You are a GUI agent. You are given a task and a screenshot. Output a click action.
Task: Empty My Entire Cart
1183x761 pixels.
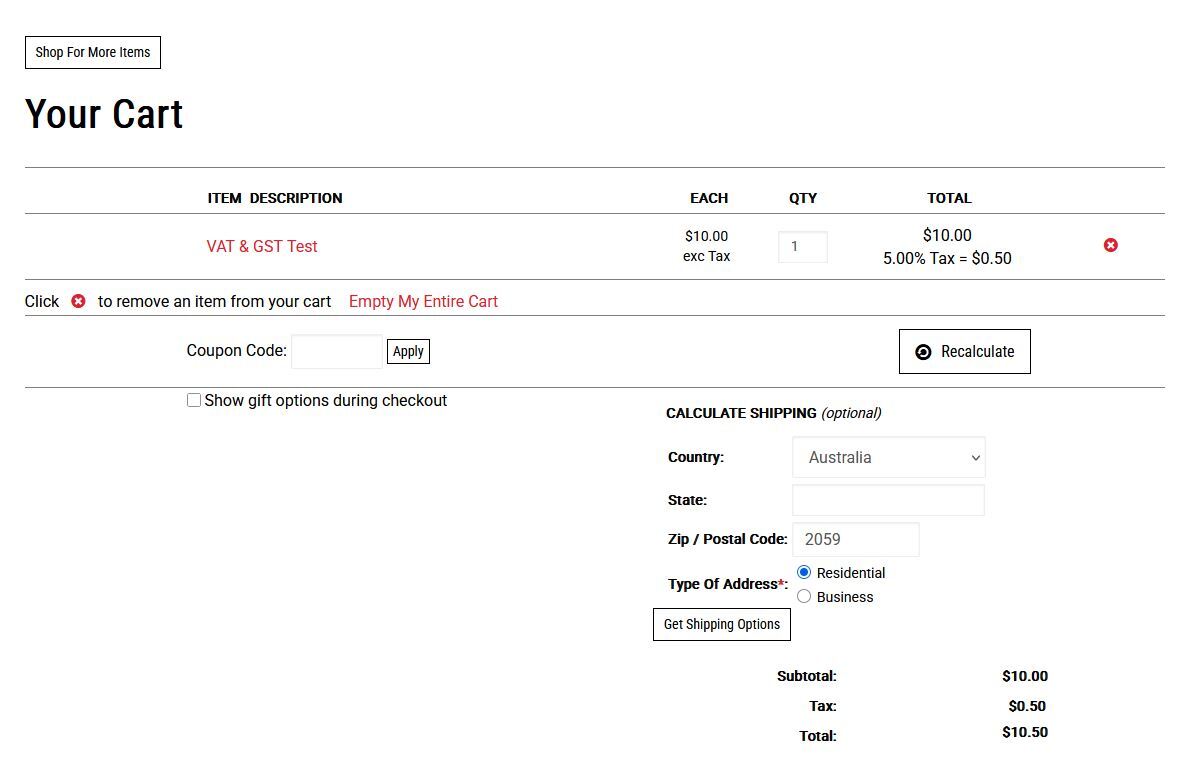[423, 301]
